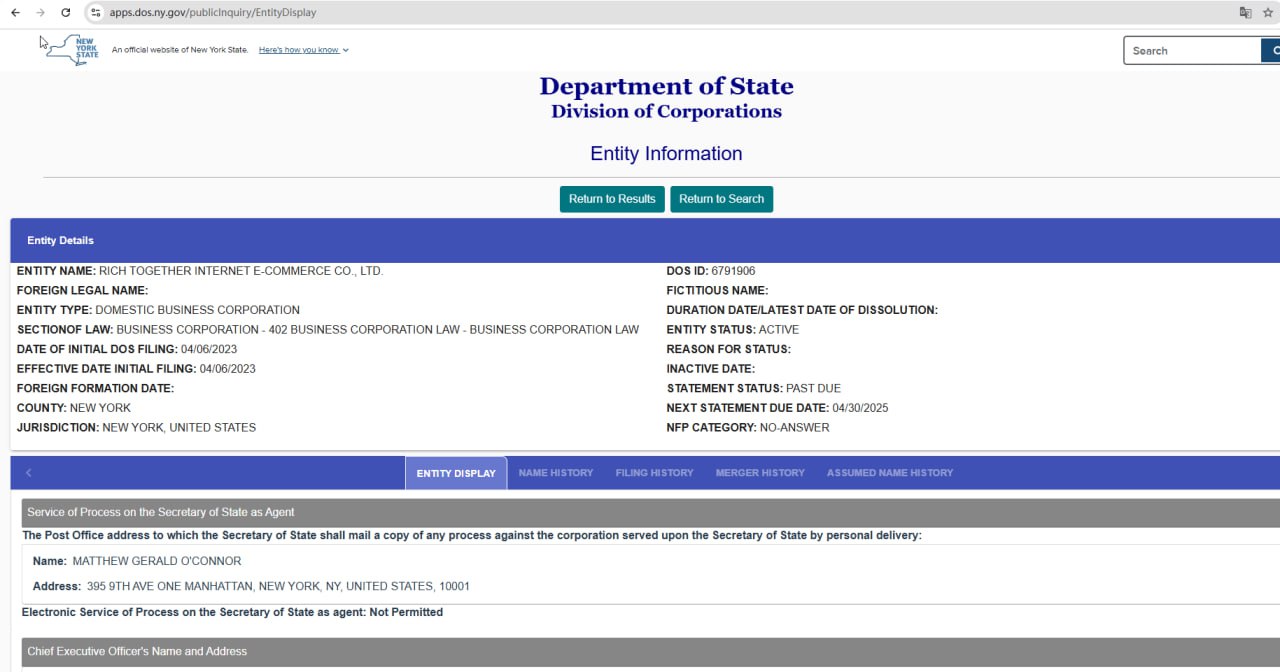1280x672 pixels.
Task: Click the New York State logo
Action: pyautogui.click(x=72, y=49)
